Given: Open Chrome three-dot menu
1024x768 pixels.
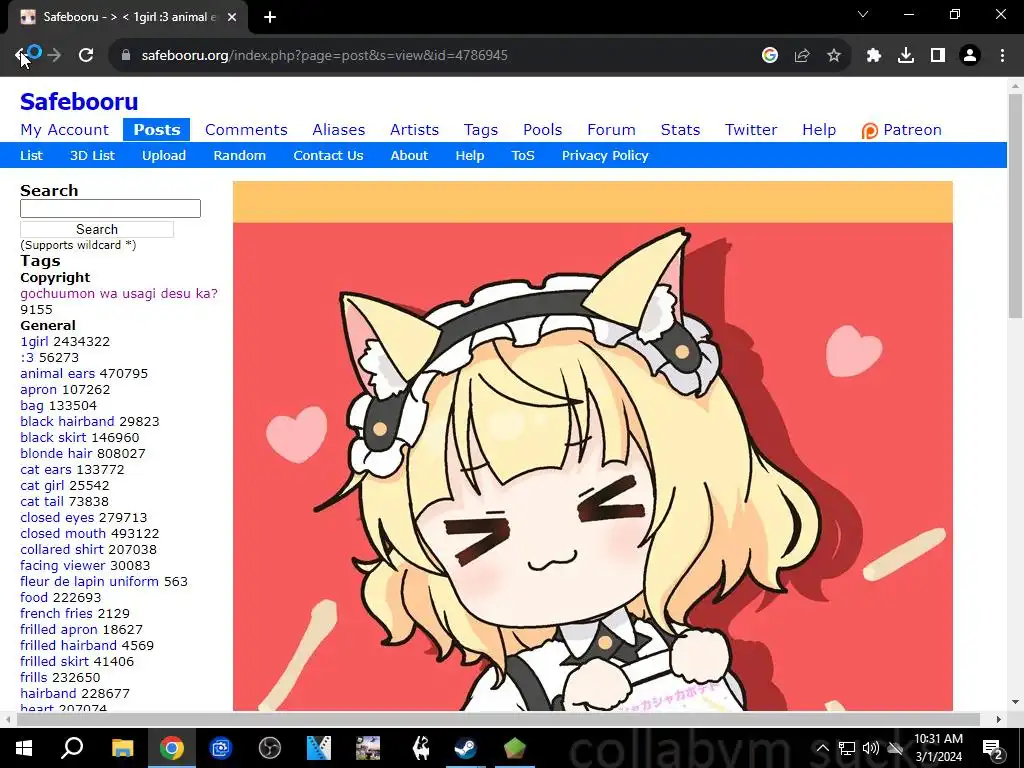Looking at the screenshot, I should tap(1002, 56).
